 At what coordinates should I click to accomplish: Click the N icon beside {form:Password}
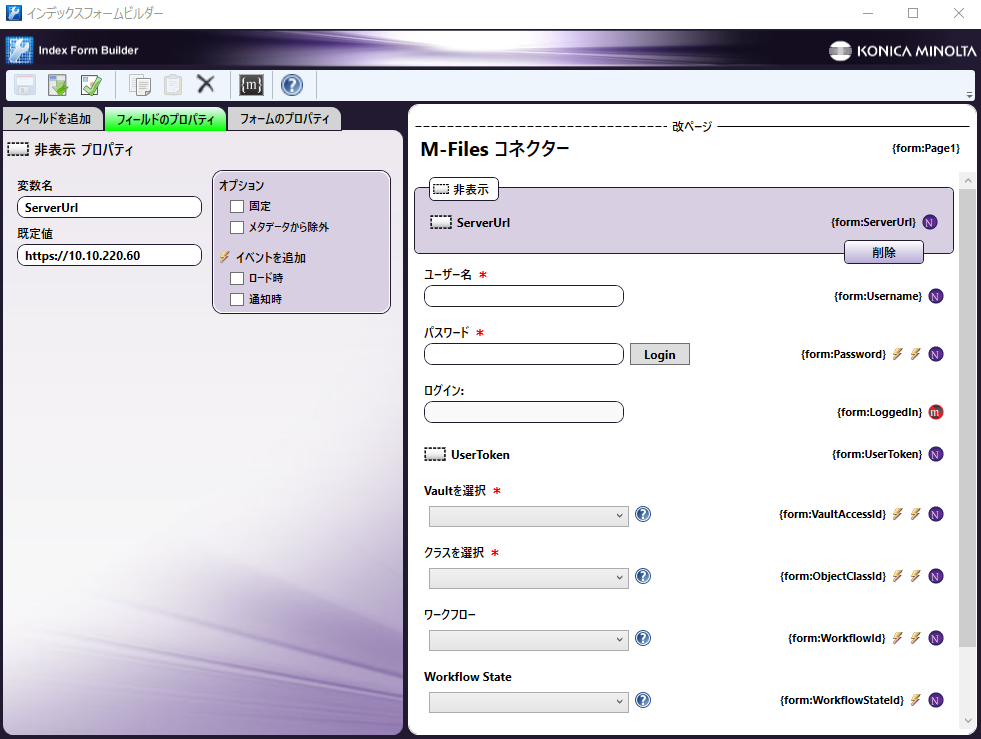click(936, 354)
